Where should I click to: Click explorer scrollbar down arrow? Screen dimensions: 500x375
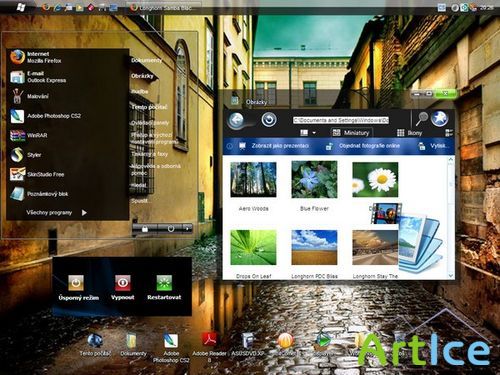[x=451, y=276]
